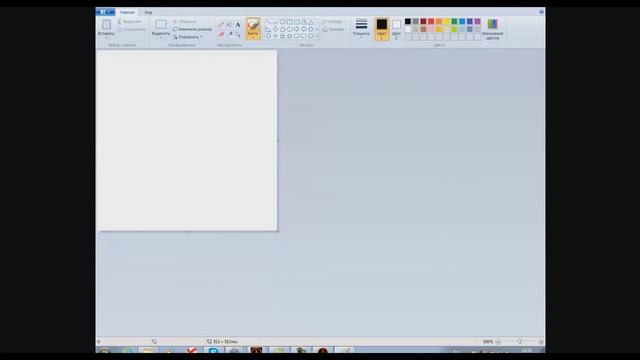This screenshot has height=360, width=640.
Task: Click the zoom in plus button
Action: coord(540,341)
